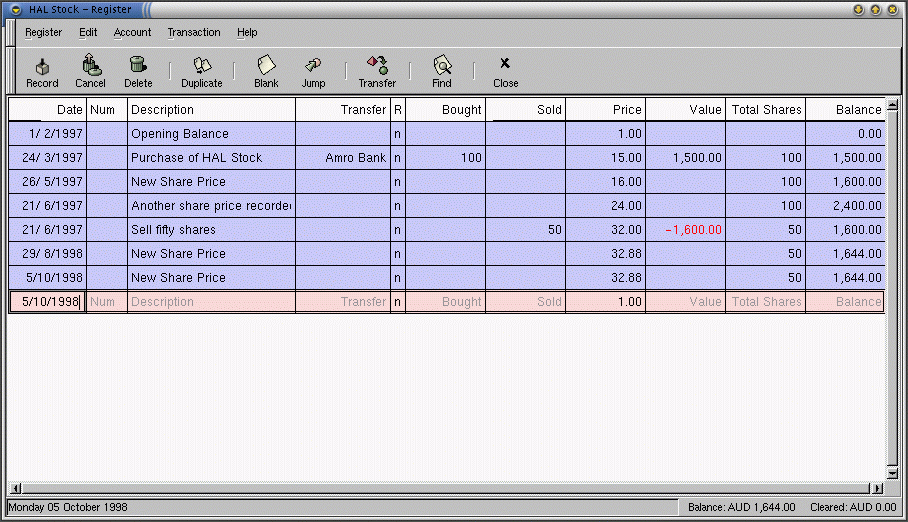Open the Transfer dialog from the toolbar
Screen dimensions: 908x522
(377, 65)
